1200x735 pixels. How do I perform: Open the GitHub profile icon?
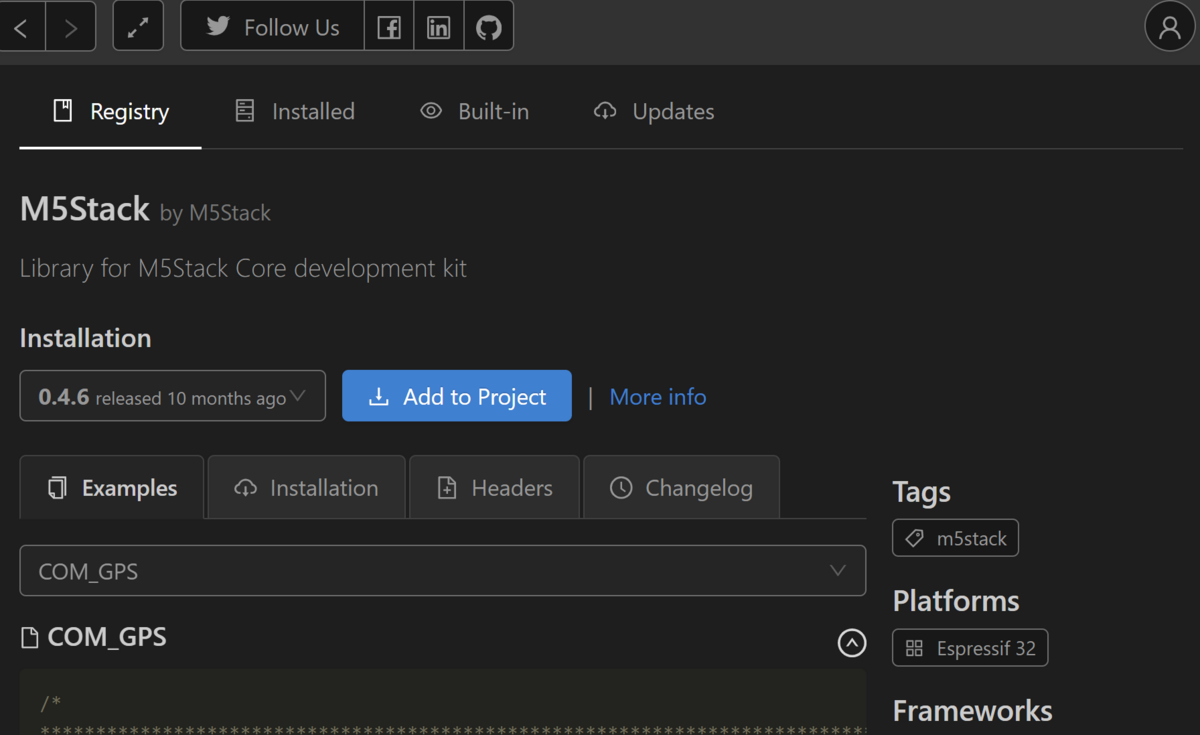pyautogui.click(x=489, y=26)
